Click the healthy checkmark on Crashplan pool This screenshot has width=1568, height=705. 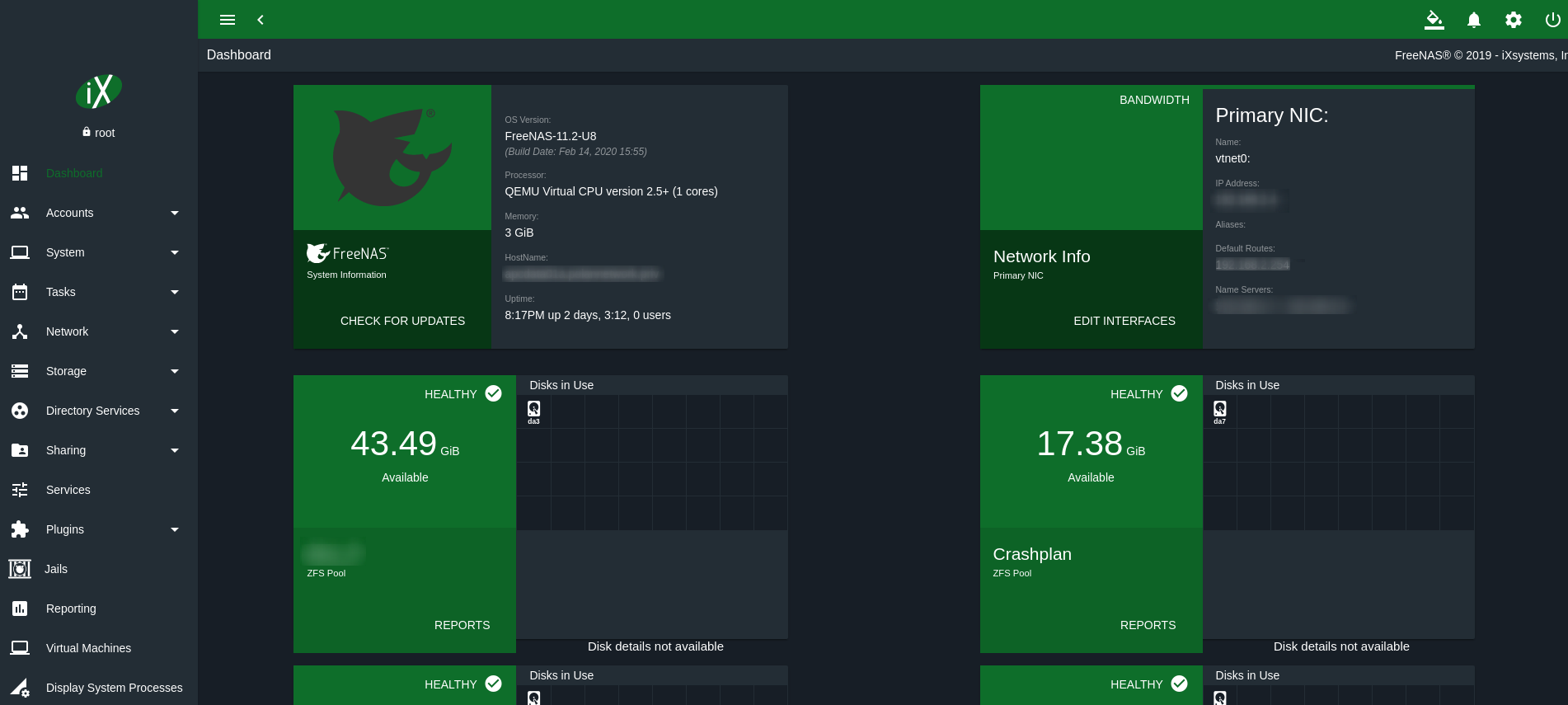click(1180, 393)
